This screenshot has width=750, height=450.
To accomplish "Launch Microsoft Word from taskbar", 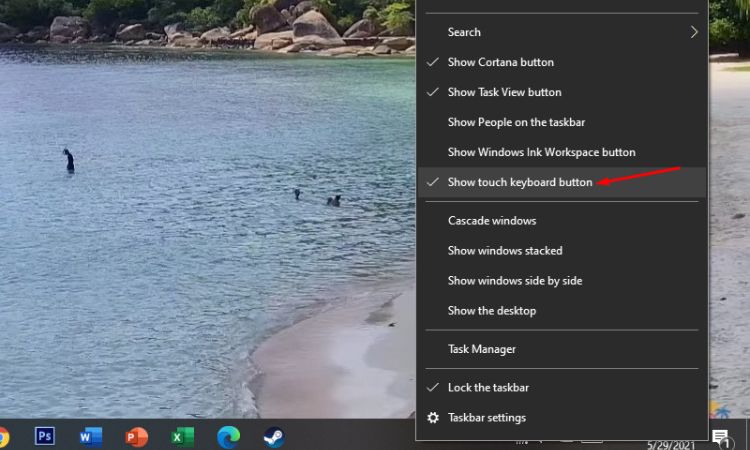I will click(x=90, y=436).
